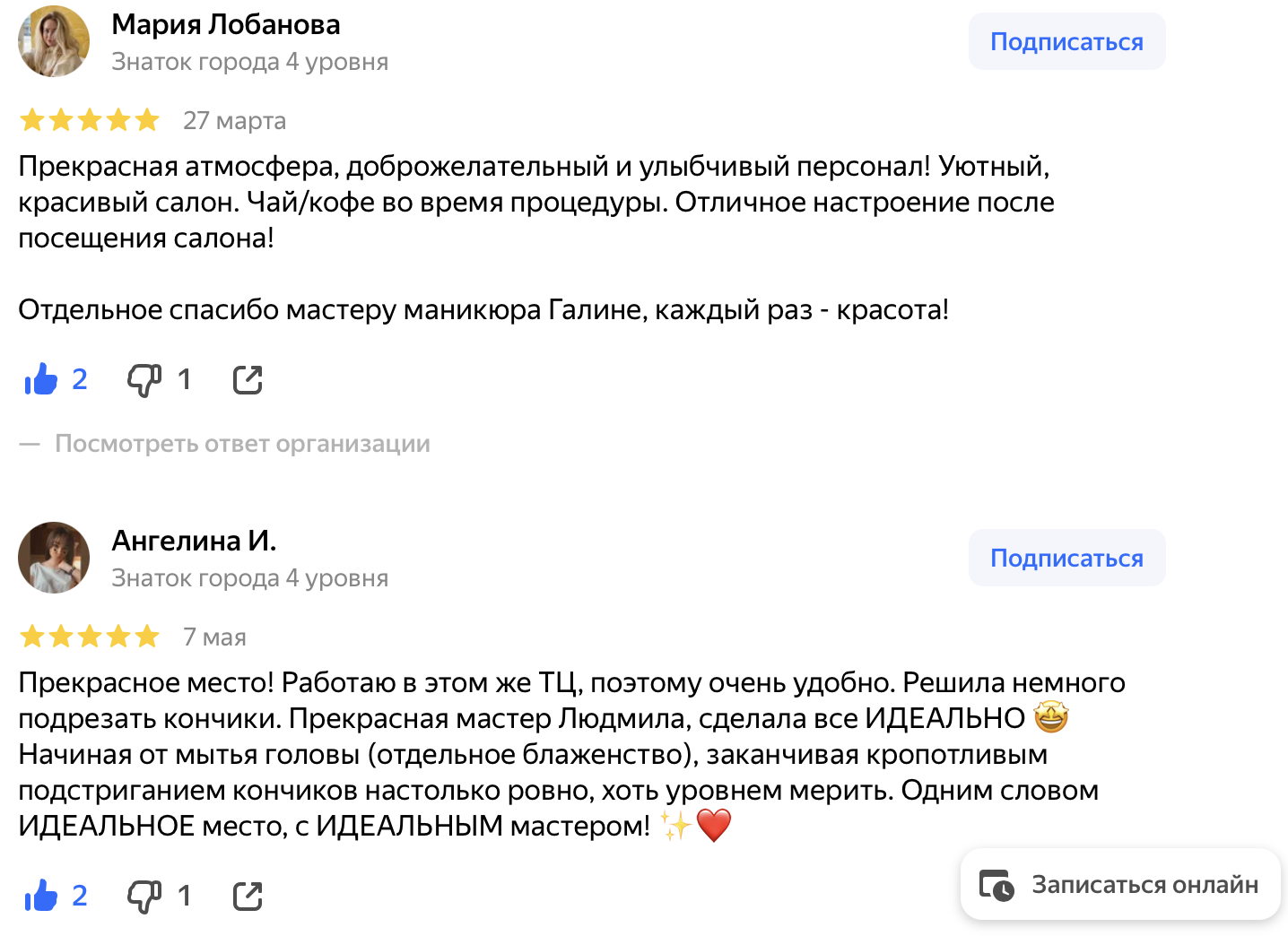Click Ангелина И.'s avatar photo

54,558
